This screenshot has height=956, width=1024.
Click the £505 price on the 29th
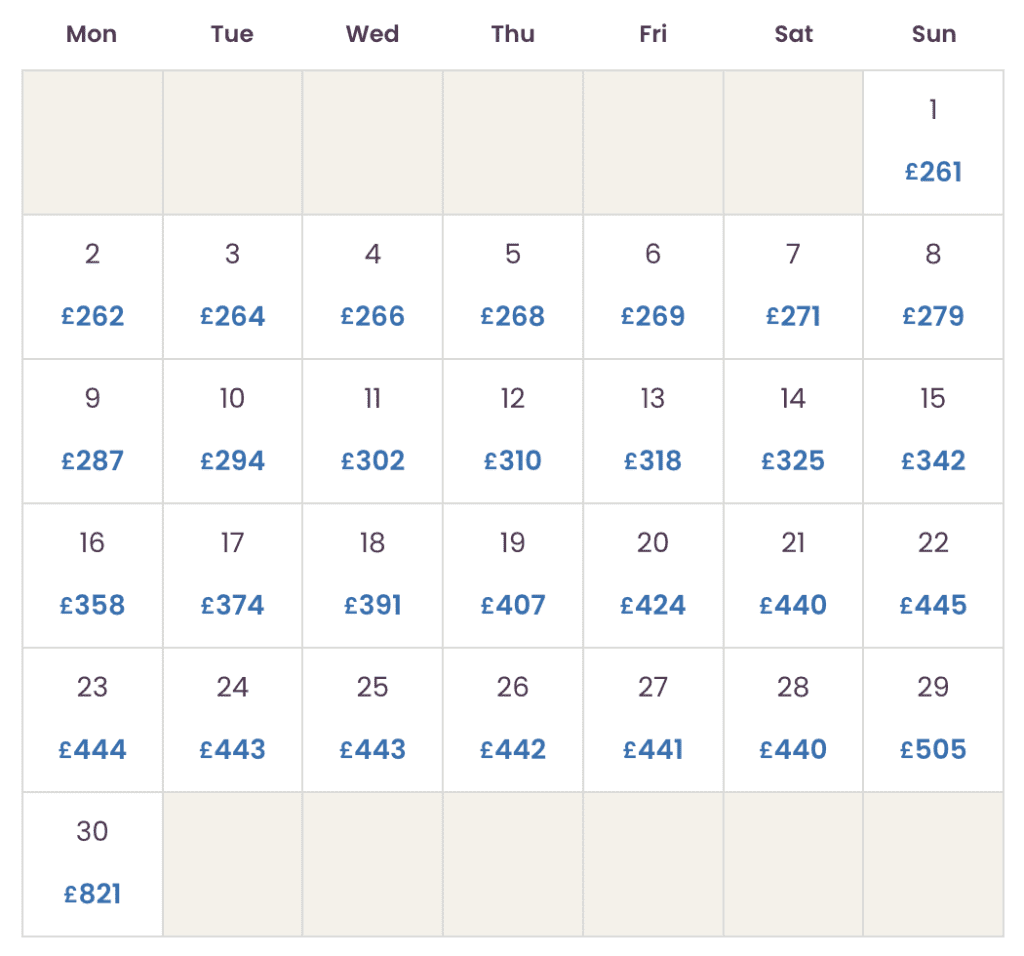[x=932, y=748]
